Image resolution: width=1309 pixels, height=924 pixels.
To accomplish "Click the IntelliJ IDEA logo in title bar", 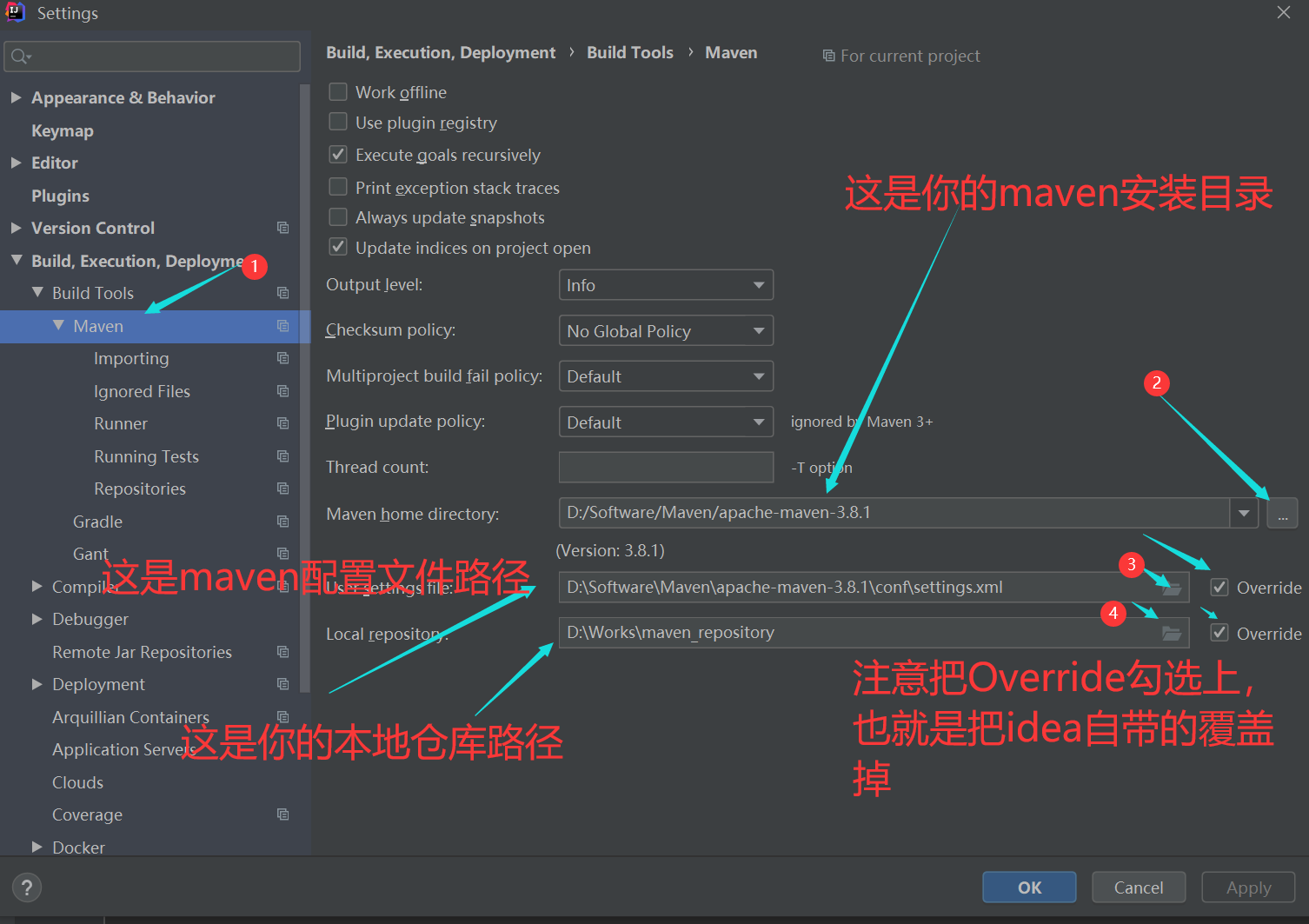I will click(x=16, y=12).
